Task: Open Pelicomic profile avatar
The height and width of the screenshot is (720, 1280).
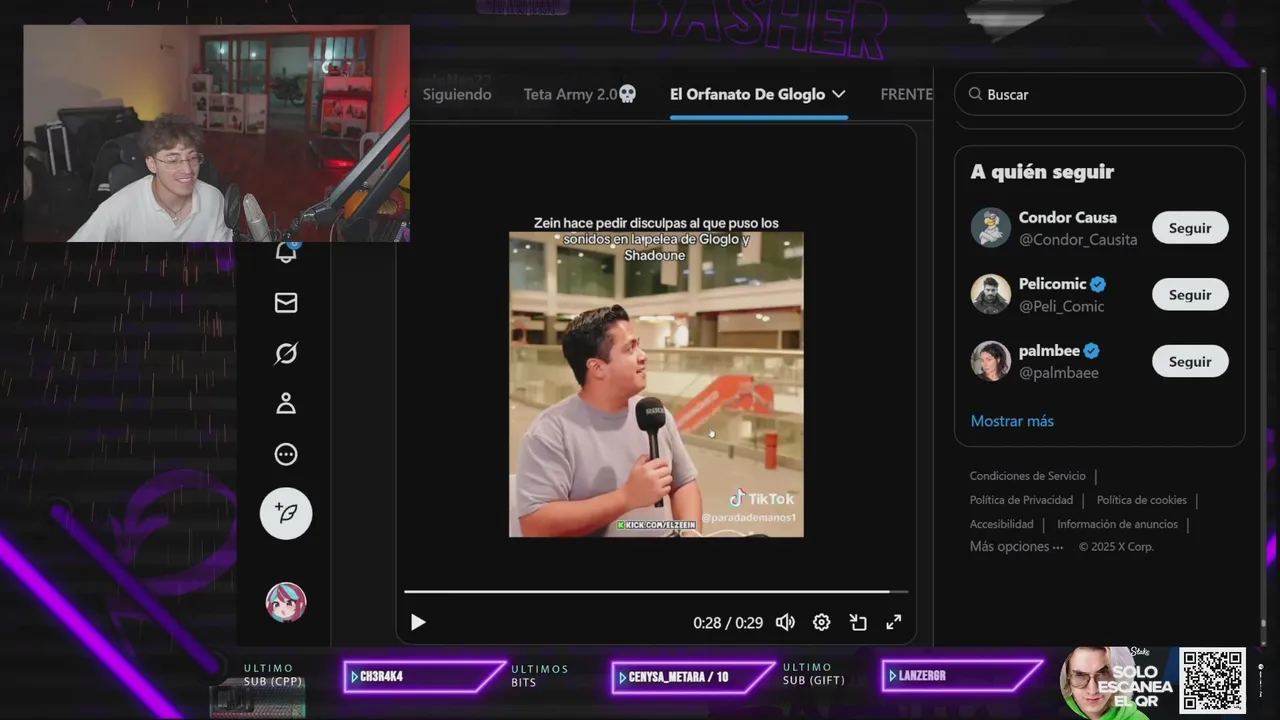Action: [x=991, y=295]
